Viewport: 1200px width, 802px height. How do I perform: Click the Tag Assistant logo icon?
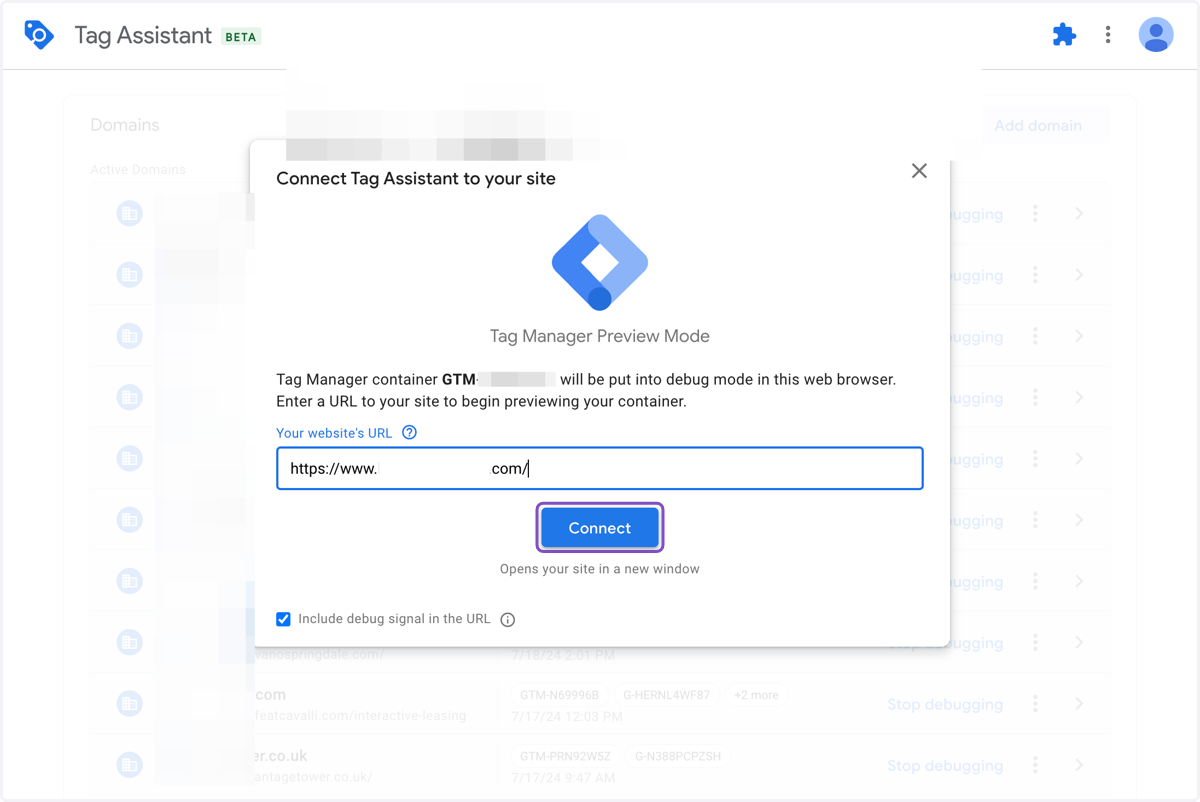click(39, 35)
